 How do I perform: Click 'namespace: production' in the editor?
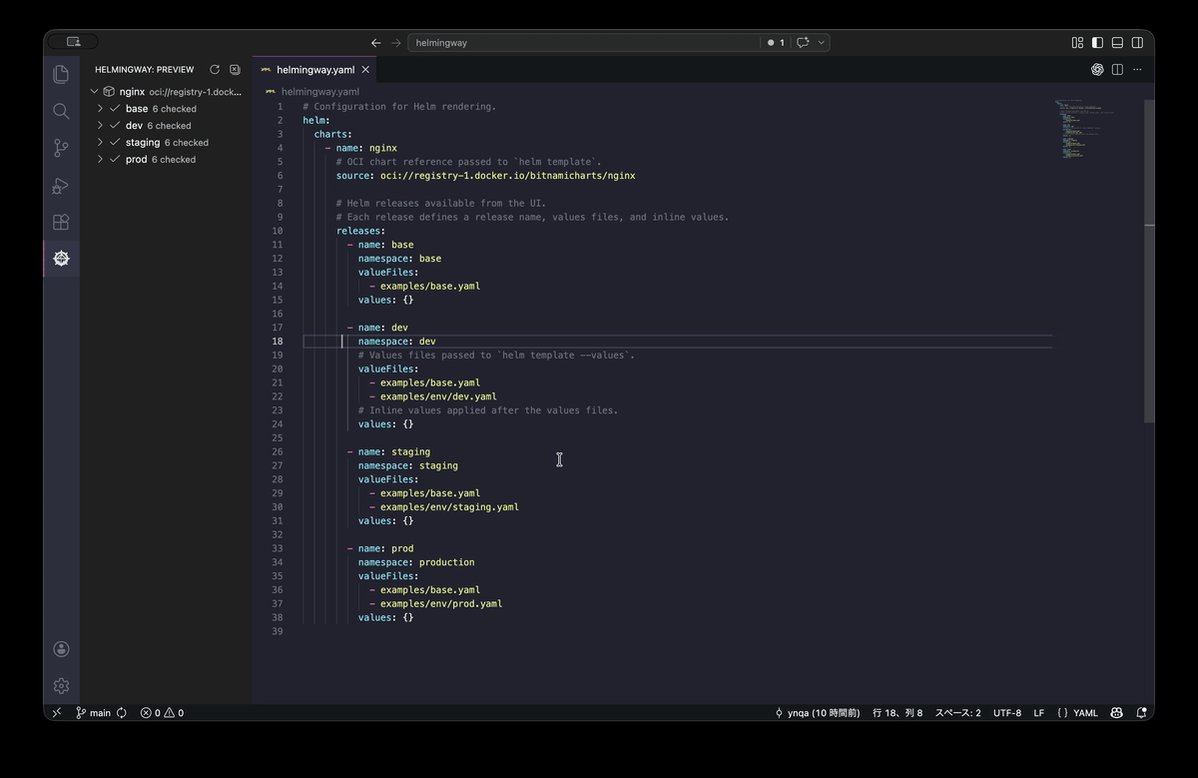(x=416, y=562)
